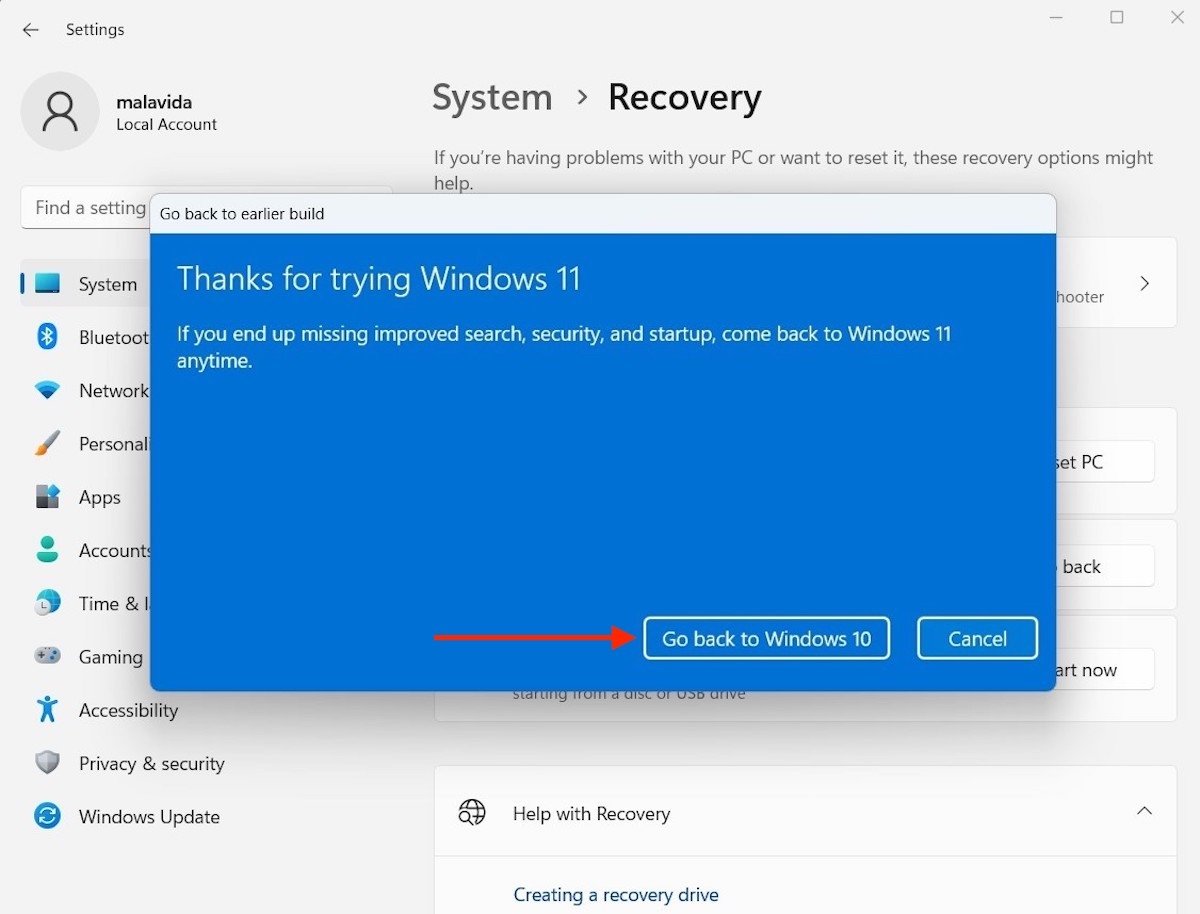
Task: Select the Windows Update sync icon
Action: (x=47, y=816)
